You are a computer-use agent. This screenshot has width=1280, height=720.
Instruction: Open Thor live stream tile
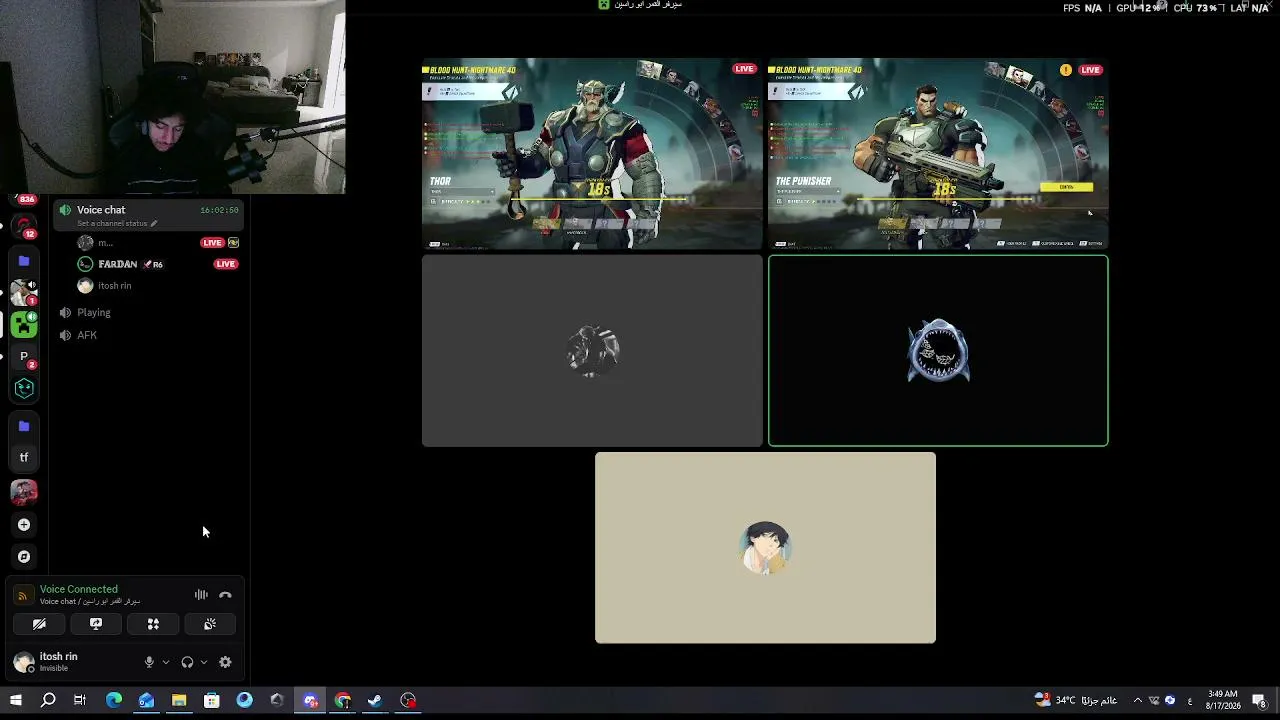pyautogui.click(x=592, y=153)
